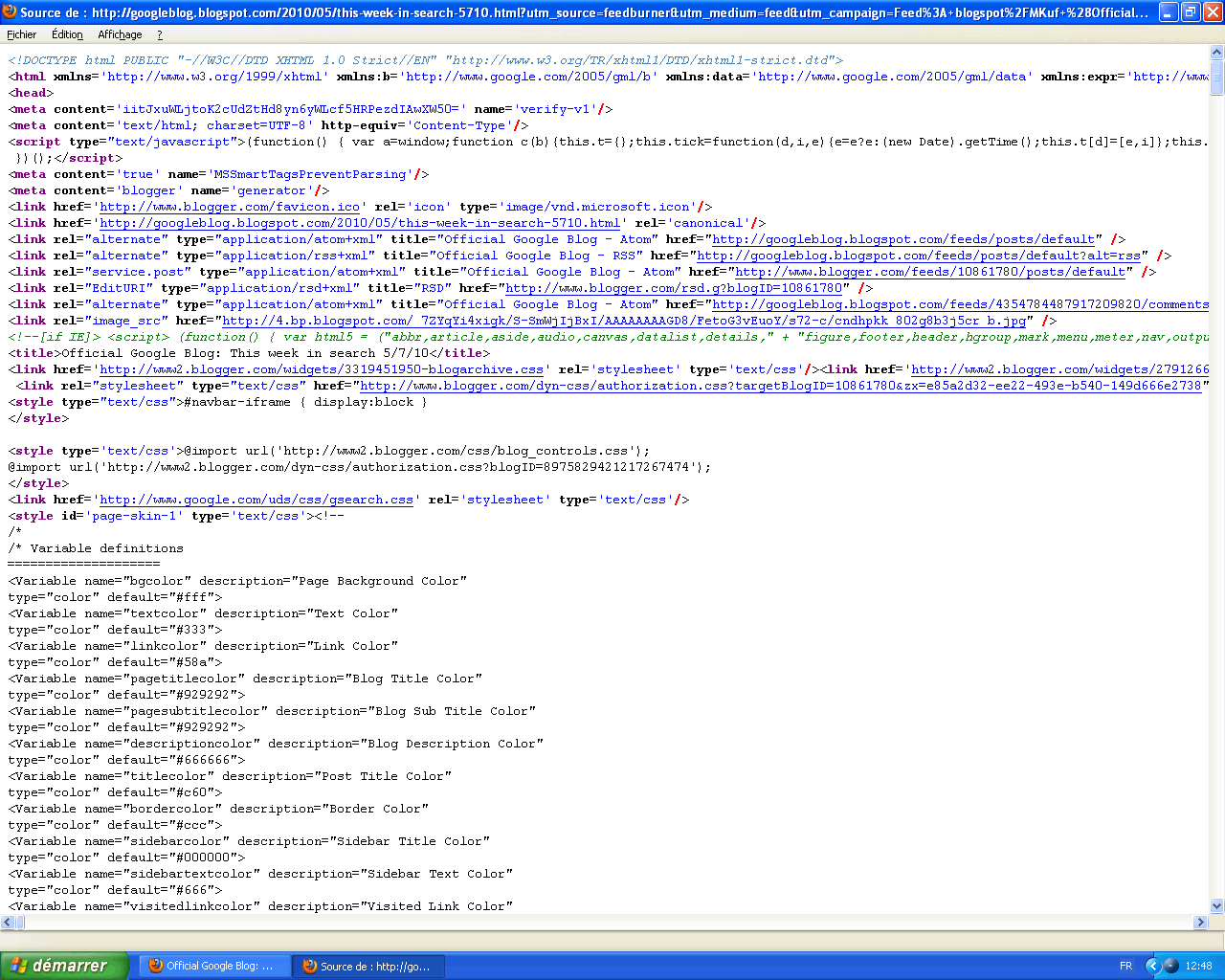Click the Variable name="pagetitlecolor" line
Screen dimensions: 1225x980
click(x=245, y=679)
